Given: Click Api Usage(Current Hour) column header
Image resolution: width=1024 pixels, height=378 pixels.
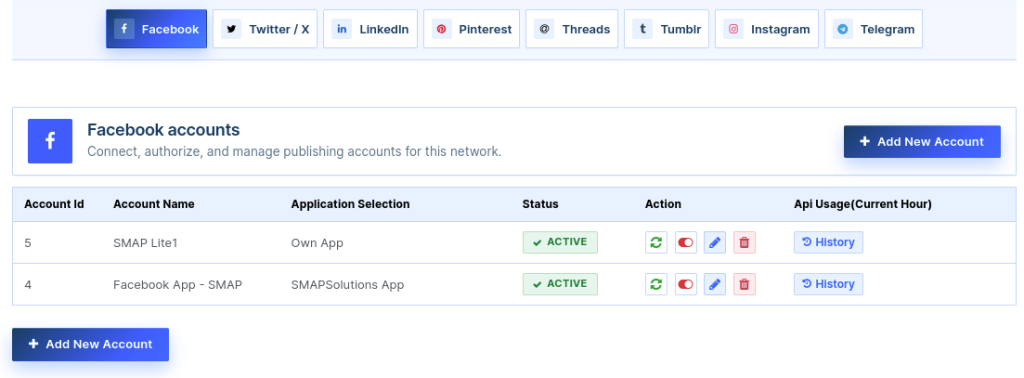Looking at the screenshot, I should tap(863, 204).
